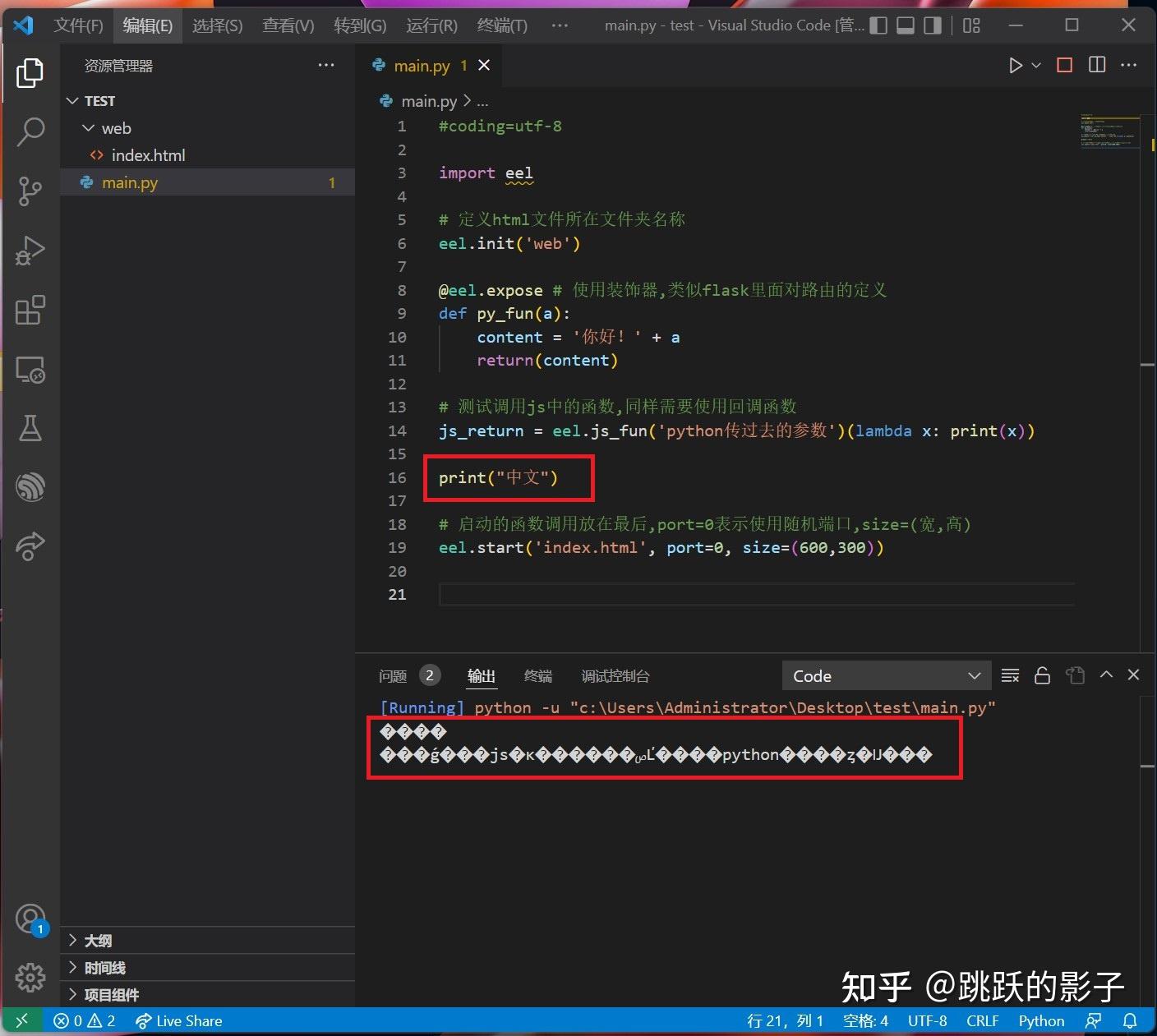Open the Run and Debug view

click(x=30, y=250)
